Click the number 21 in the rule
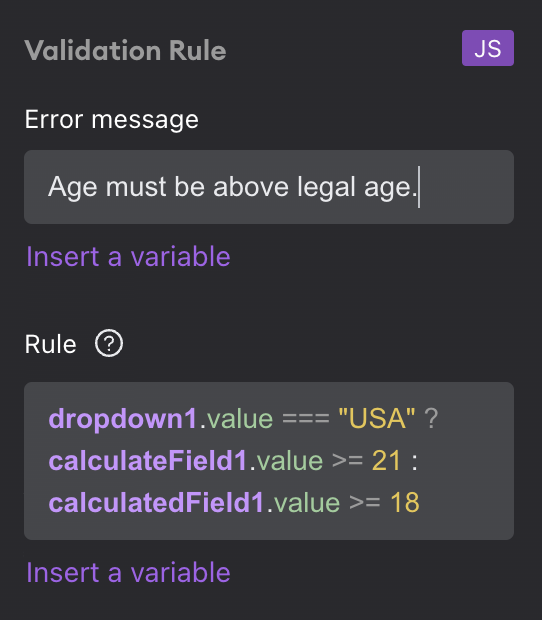 (386, 461)
